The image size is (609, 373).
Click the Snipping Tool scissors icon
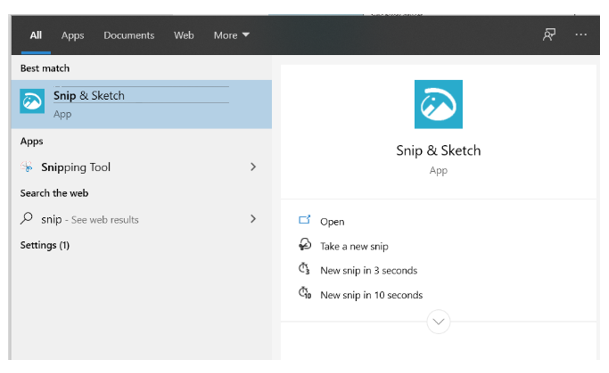pos(27,167)
